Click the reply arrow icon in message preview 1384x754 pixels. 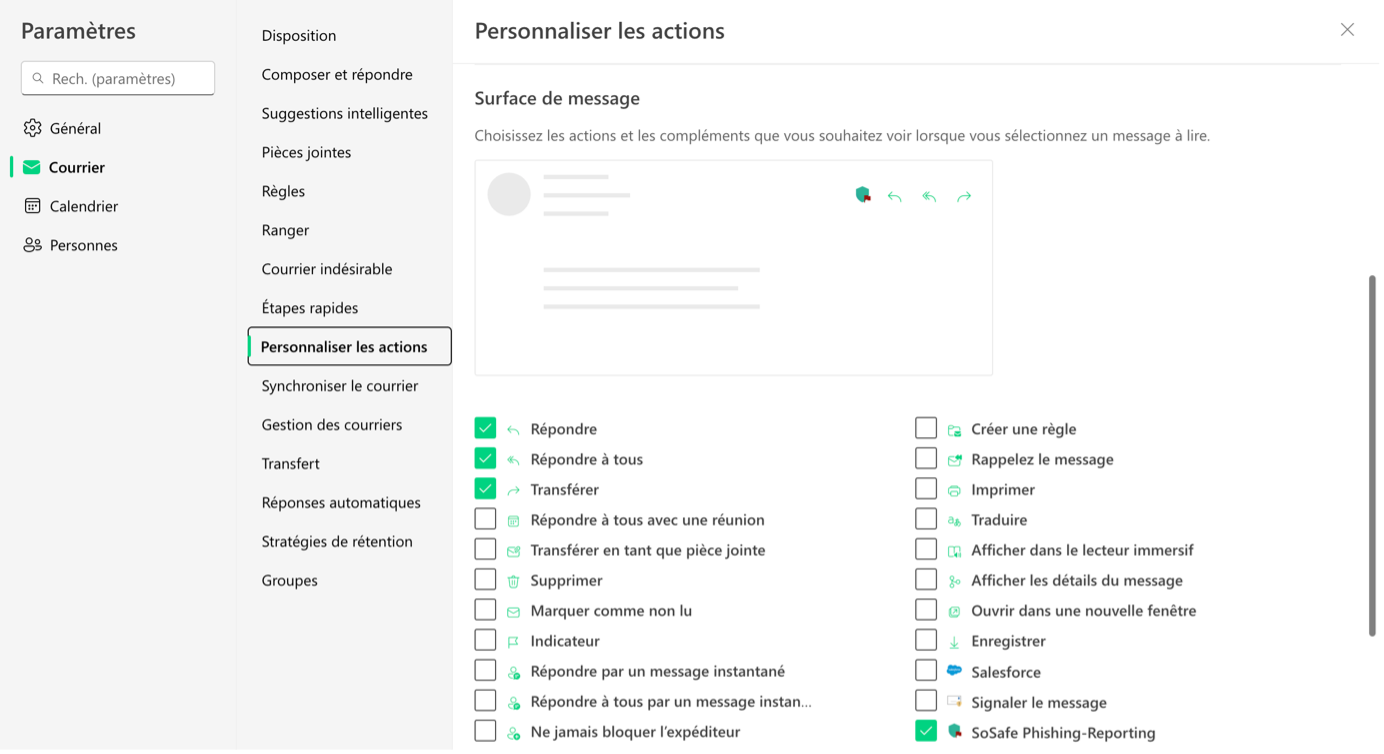(x=895, y=197)
